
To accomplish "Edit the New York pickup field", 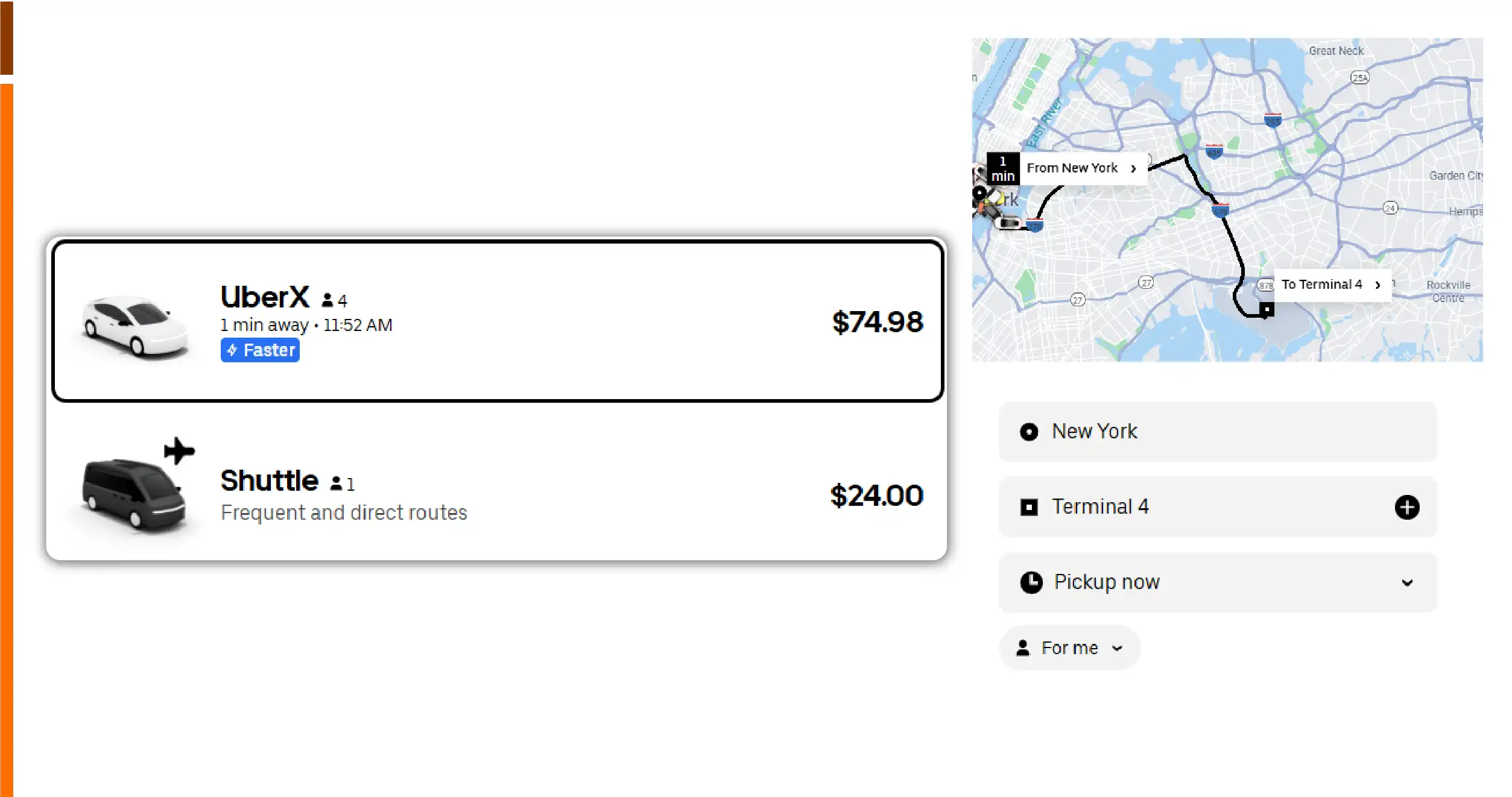I will click(x=1217, y=432).
